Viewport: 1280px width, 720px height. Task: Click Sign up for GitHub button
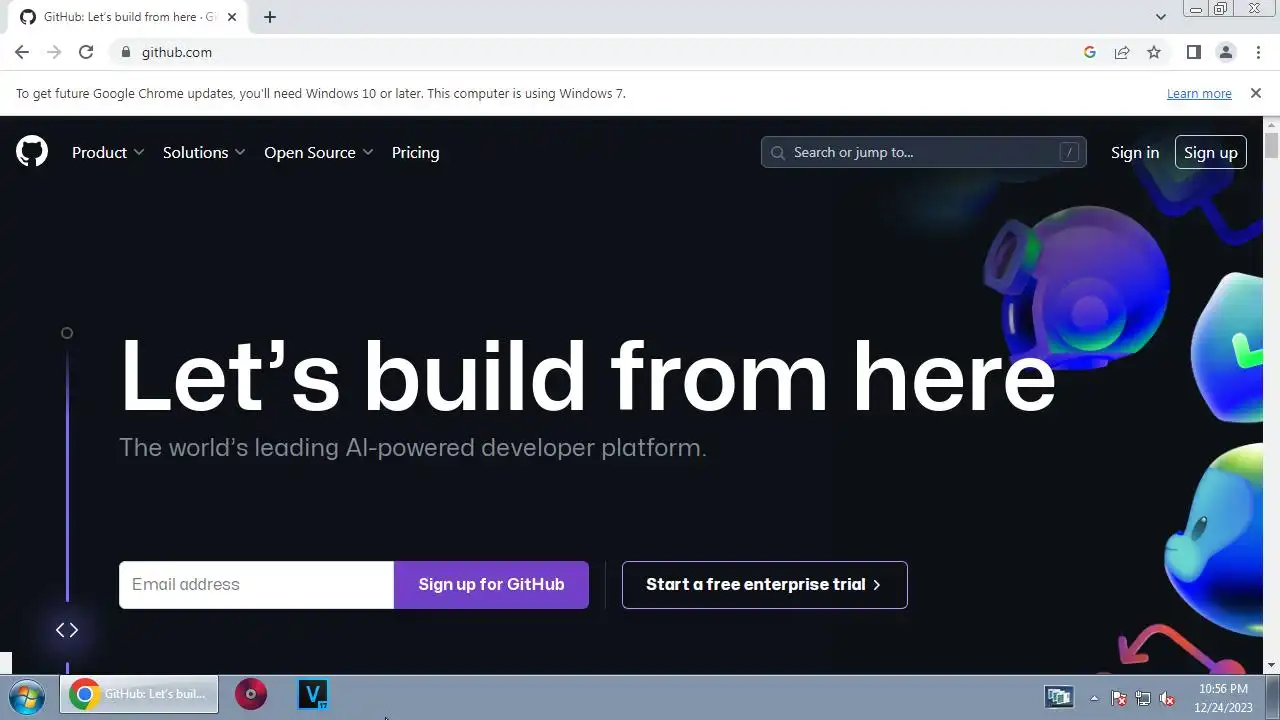click(491, 585)
